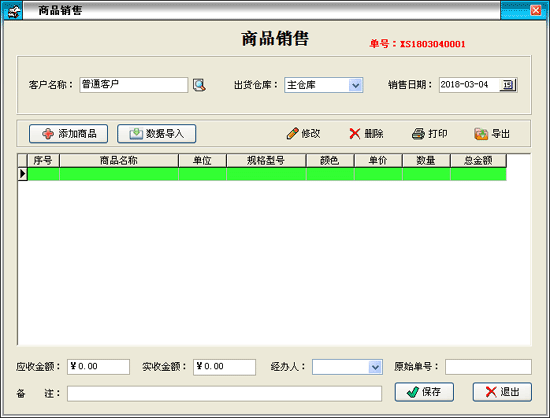
Task: Click the 商品名称 column header
Action: point(119,161)
